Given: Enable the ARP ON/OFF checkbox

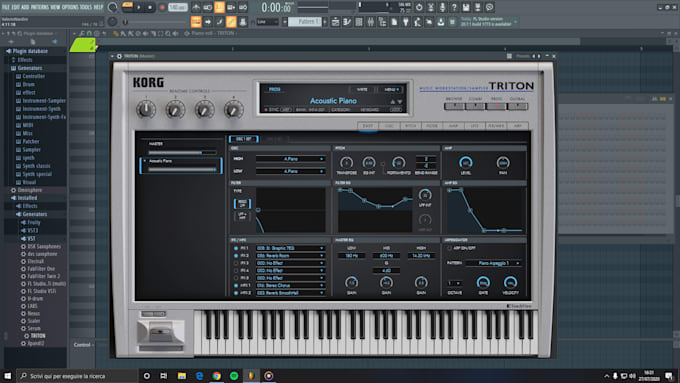Looking at the screenshot, I should pyautogui.click(x=449, y=248).
